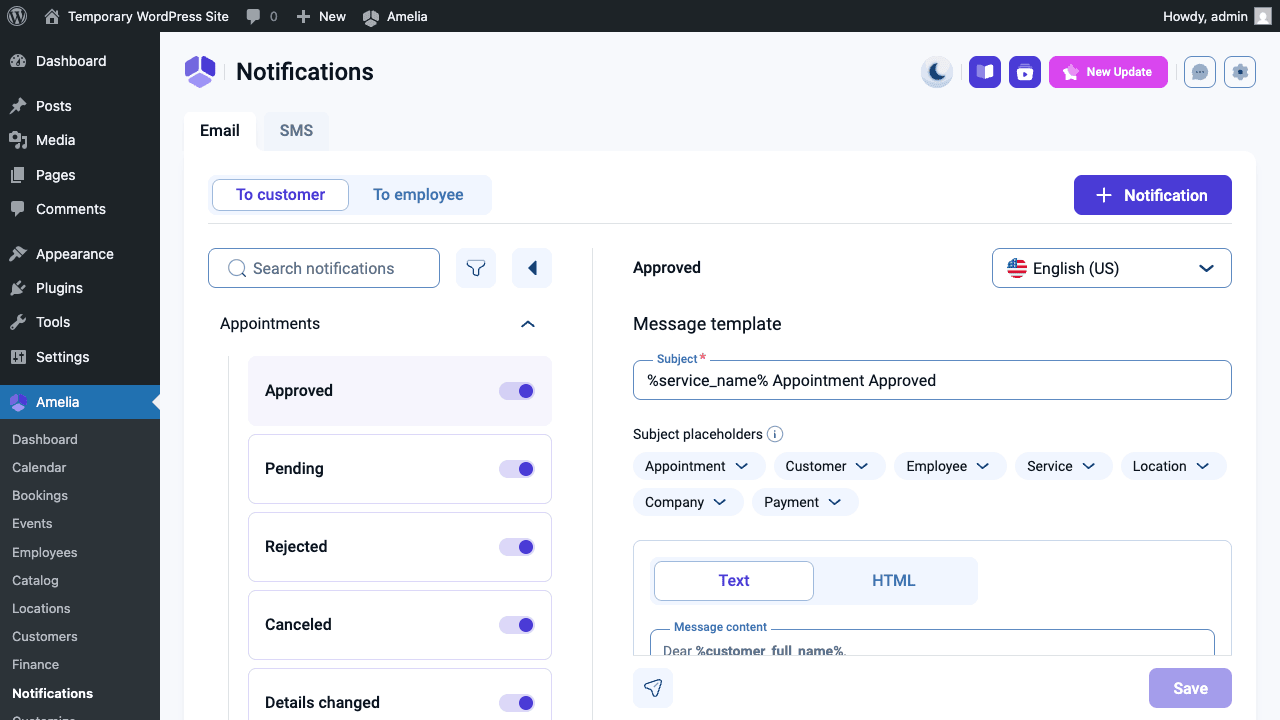Click New in the admin bar
1280x720 pixels.
(x=321, y=16)
